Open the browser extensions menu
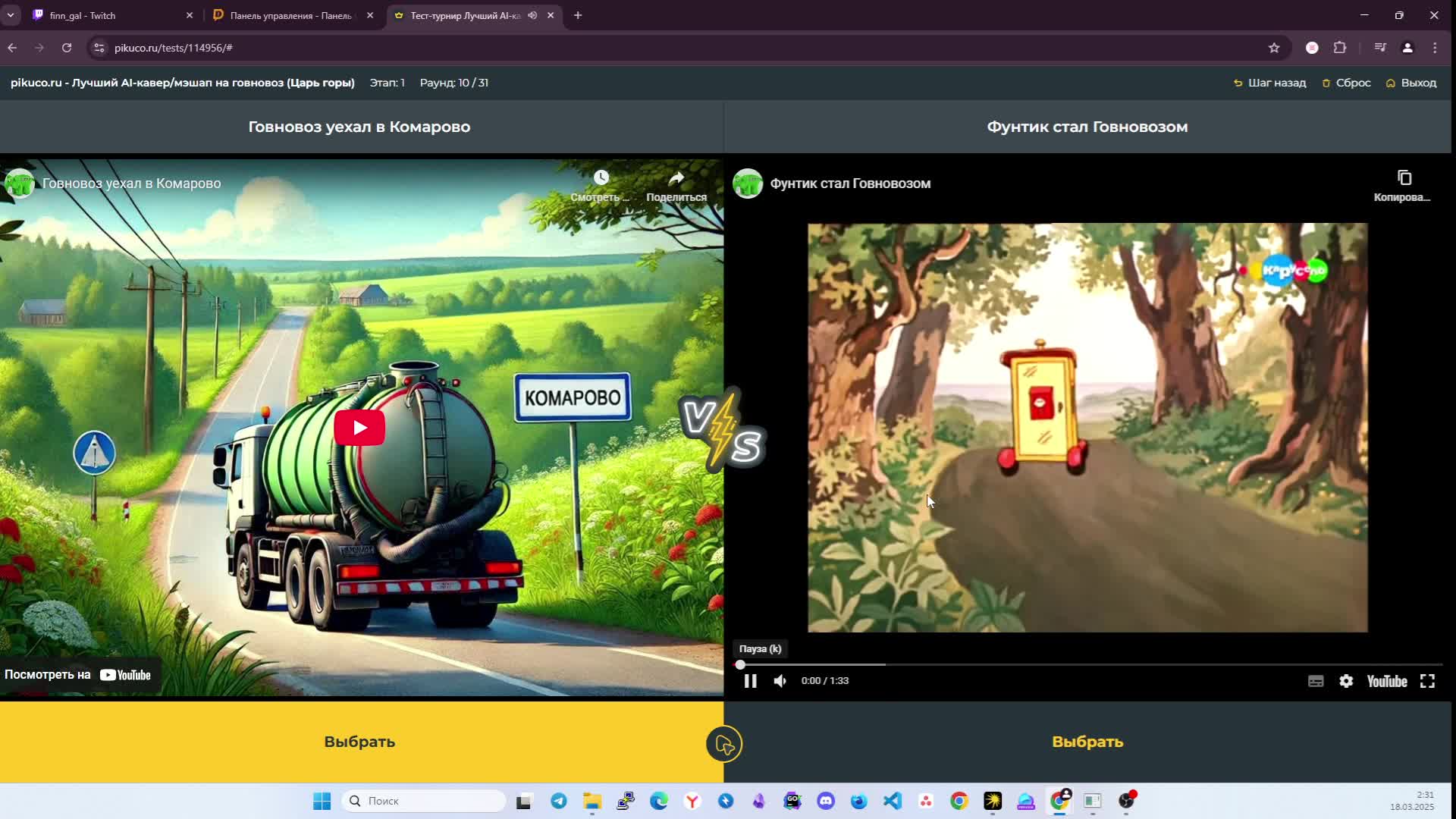 (x=1340, y=48)
